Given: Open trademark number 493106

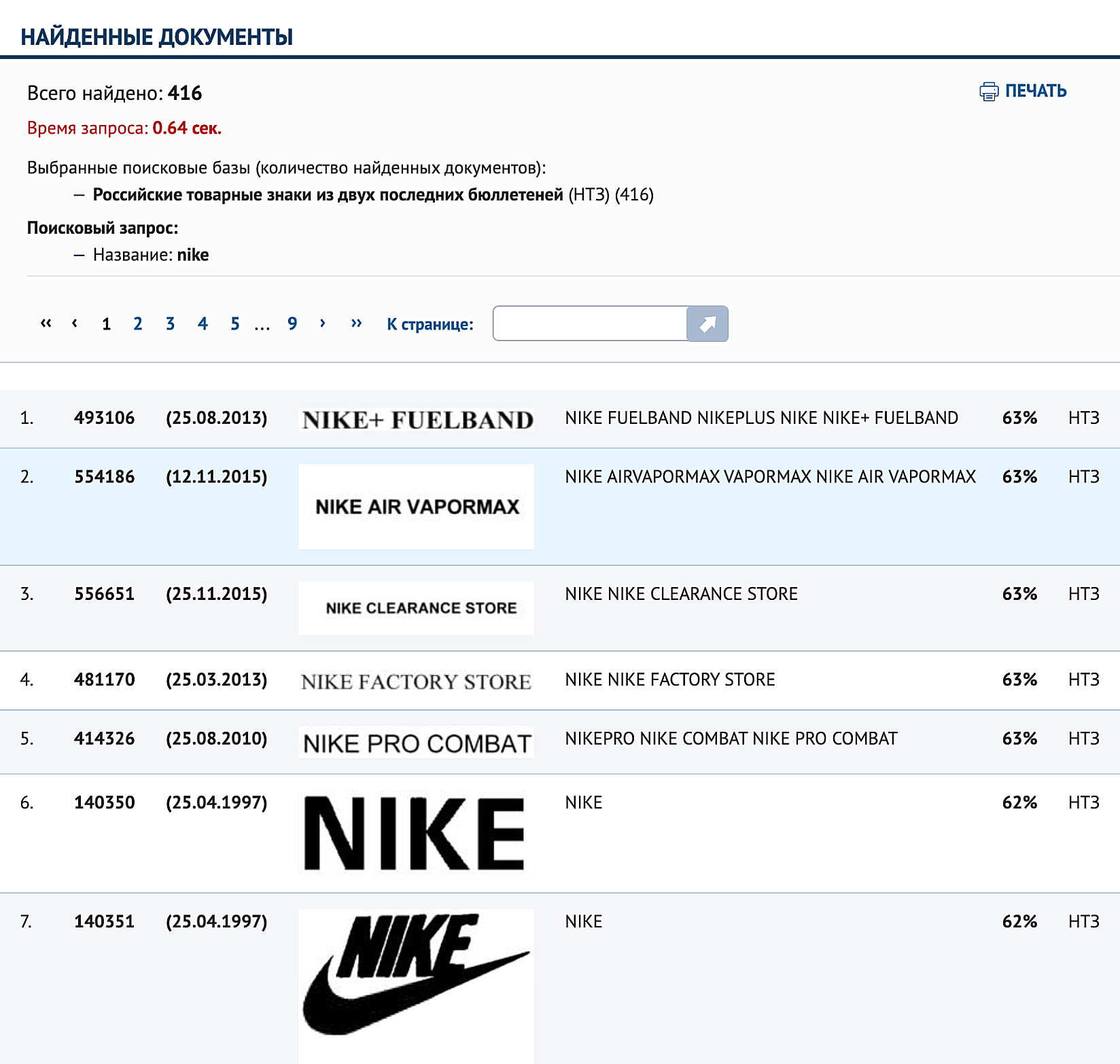Looking at the screenshot, I should click(x=105, y=418).
